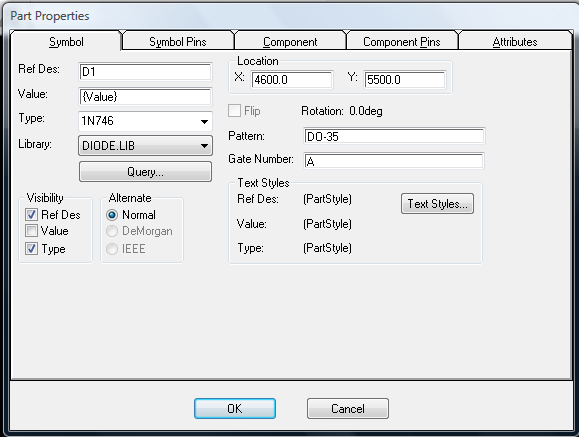This screenshot has height=437, width=579.
Task: Open the Attributes tab
Action: point(515,41)
